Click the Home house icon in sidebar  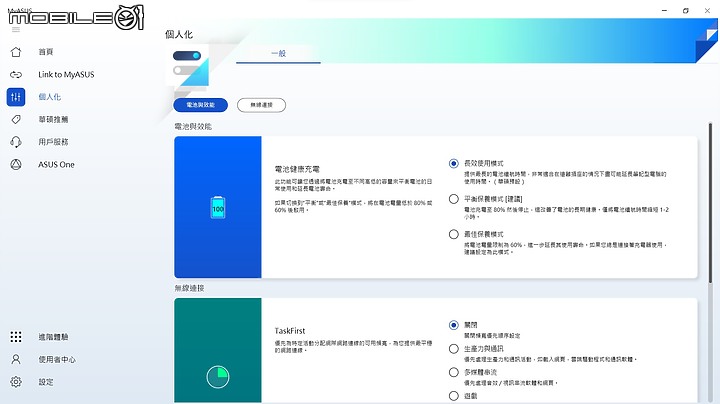click(16, 52)
